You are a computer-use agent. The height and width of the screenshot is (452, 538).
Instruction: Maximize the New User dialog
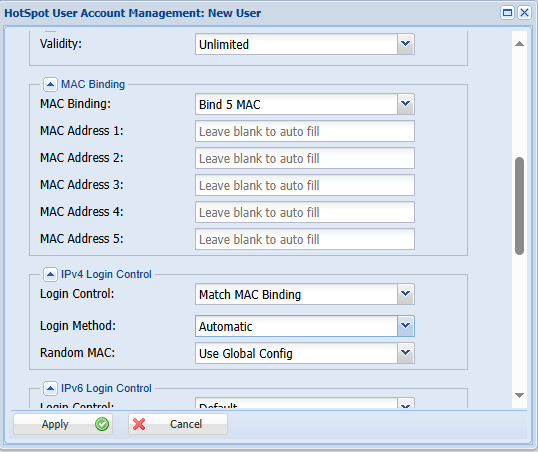click(507, 13)
